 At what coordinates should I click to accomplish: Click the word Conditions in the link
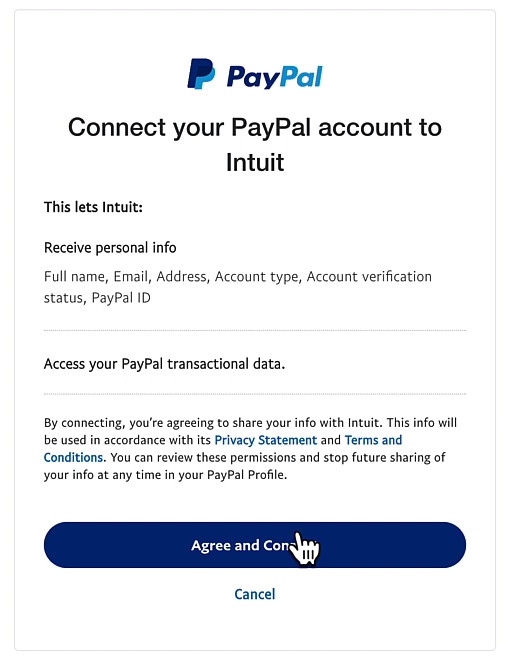73,458
